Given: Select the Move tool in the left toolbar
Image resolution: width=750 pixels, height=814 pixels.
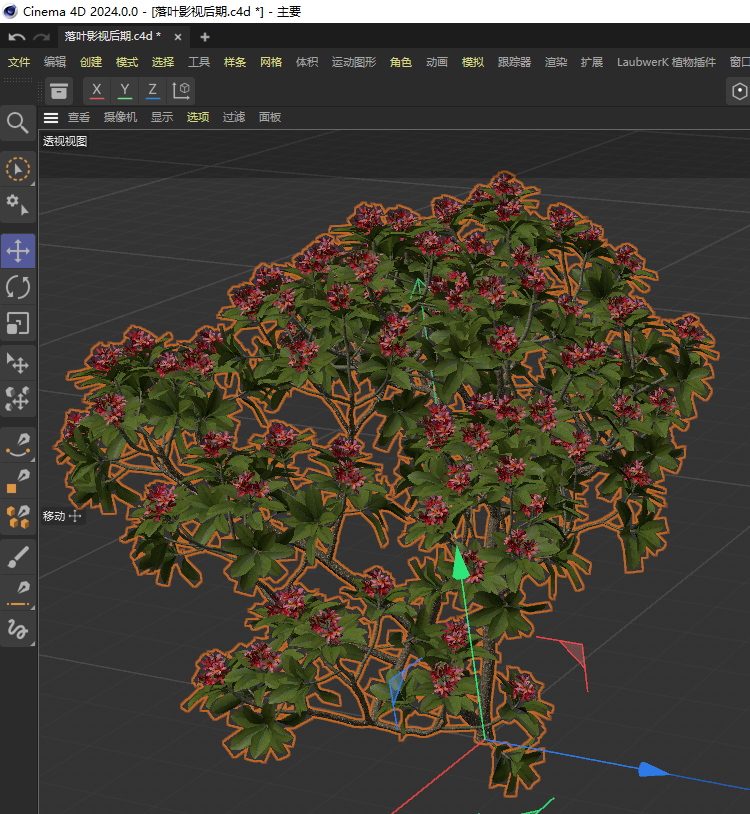Looking at the screenshot, I should (x=18, y=251).
